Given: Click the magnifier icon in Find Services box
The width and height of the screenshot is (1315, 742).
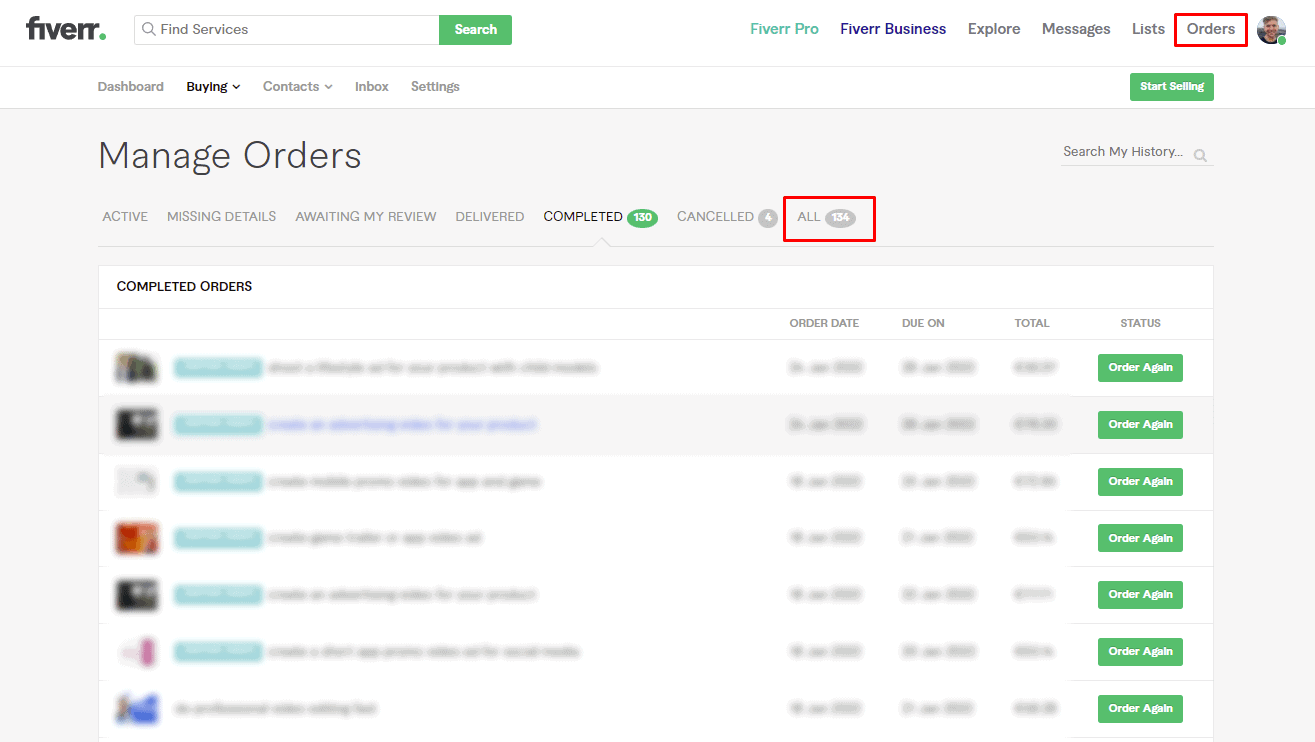Looking at the screenshot, I should click(149, 30).
